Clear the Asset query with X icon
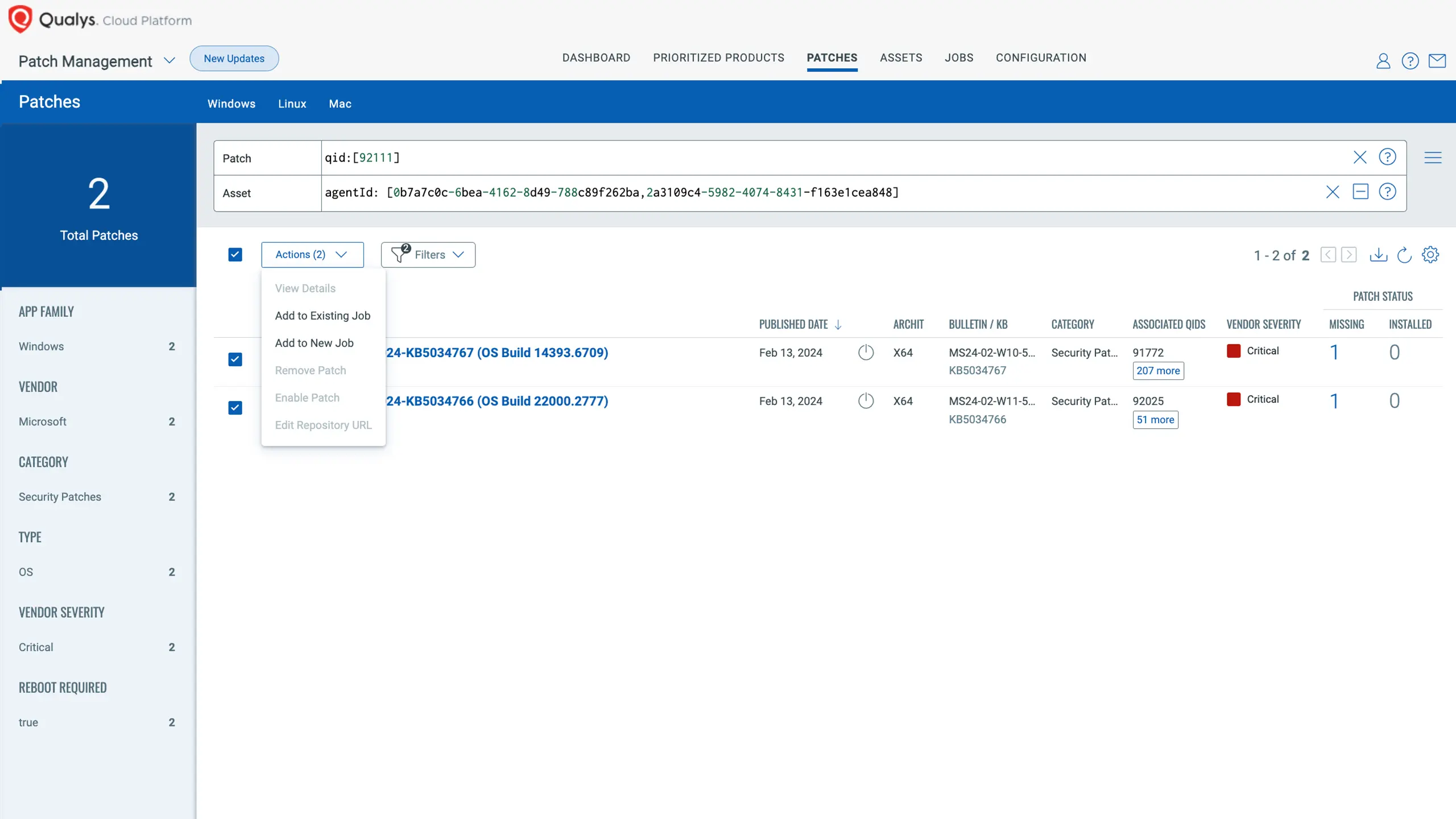1456x819 pixels. (1333, 192)
